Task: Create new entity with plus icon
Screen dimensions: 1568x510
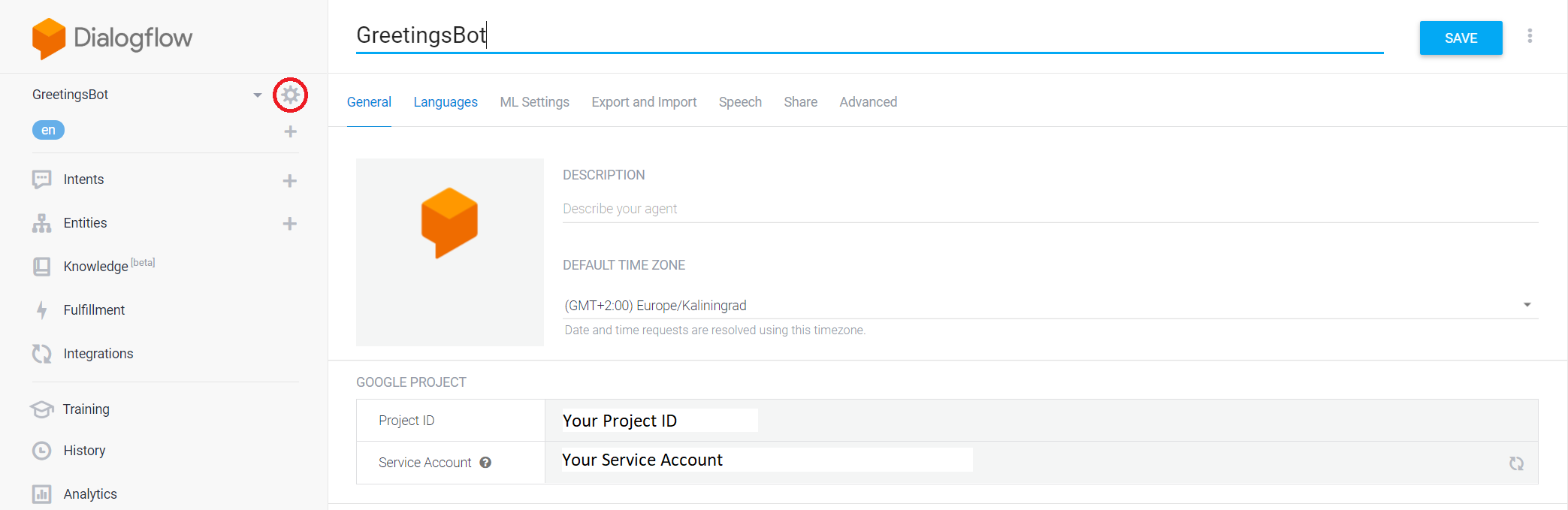Action: click(289, 223)
